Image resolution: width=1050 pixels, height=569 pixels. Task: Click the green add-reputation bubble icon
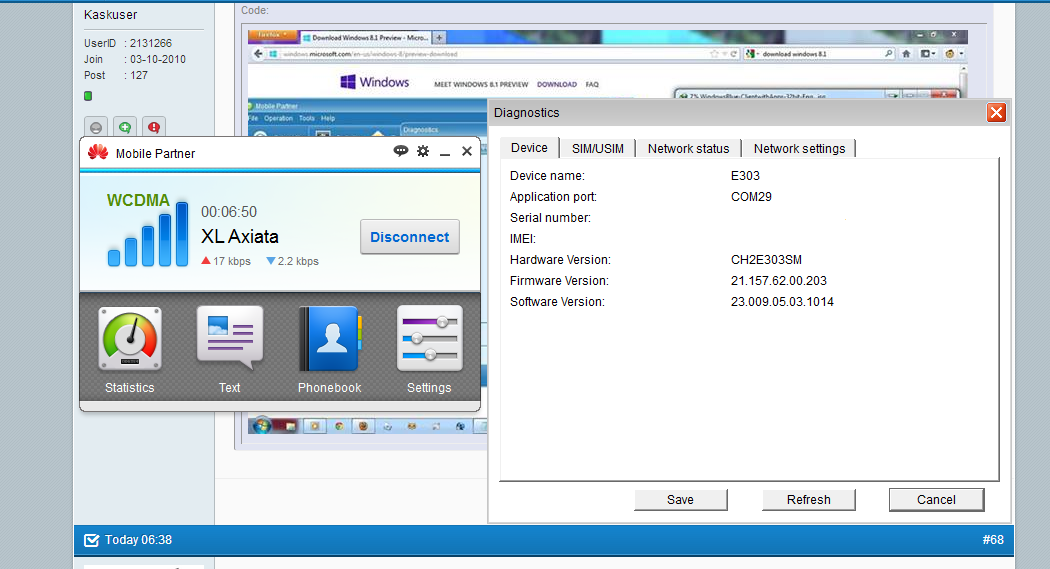tap(125, 127)
